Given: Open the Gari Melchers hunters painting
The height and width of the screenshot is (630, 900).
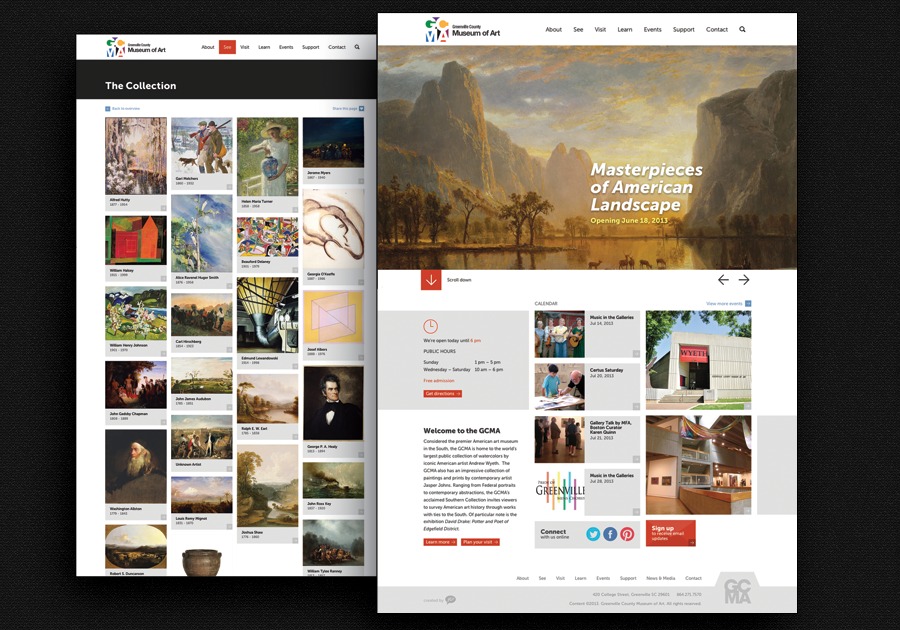Looking at the screenshot, I should tap(201, 146).
